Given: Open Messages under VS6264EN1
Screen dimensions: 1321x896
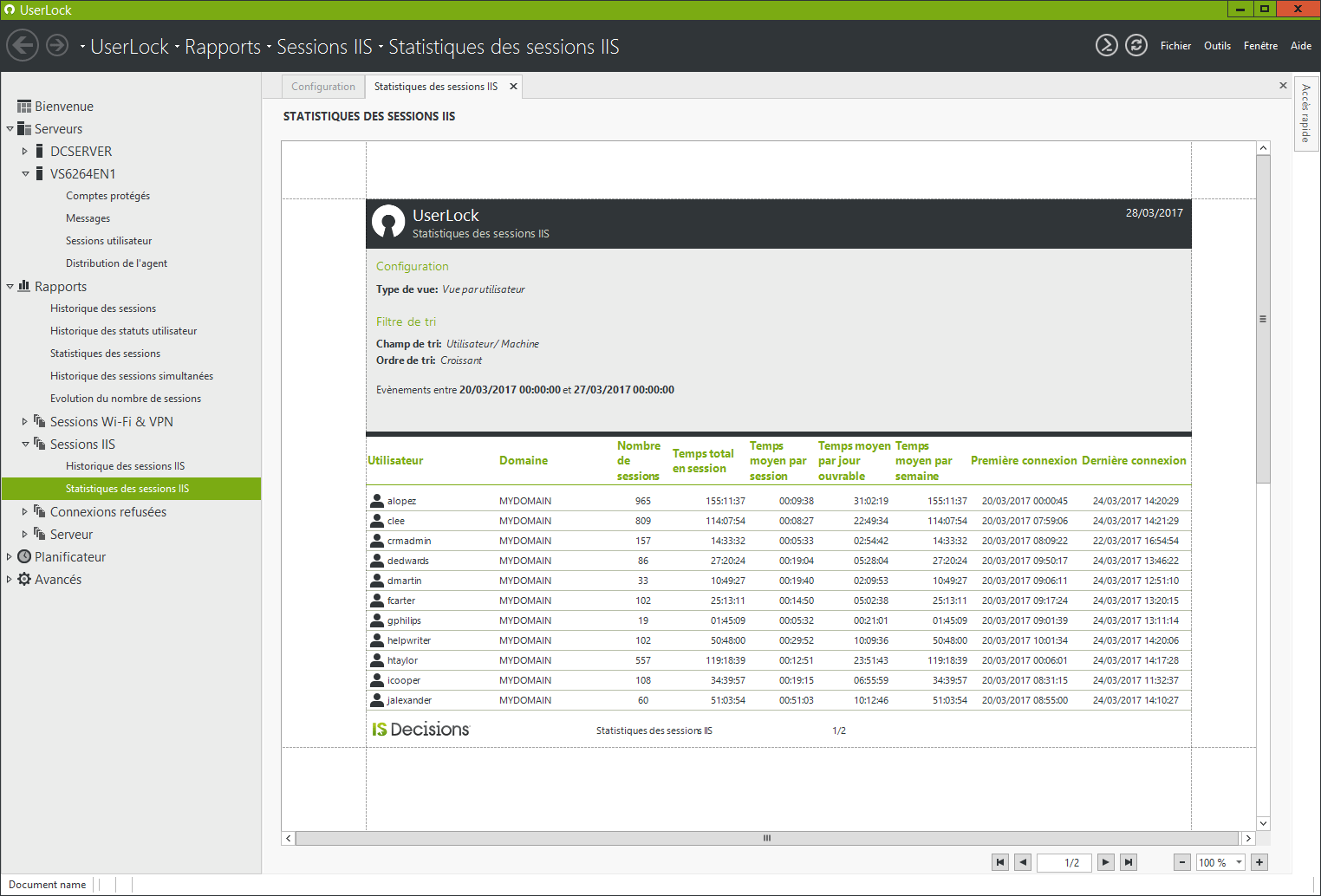Looking at the screenshot, I should point(88,218).
